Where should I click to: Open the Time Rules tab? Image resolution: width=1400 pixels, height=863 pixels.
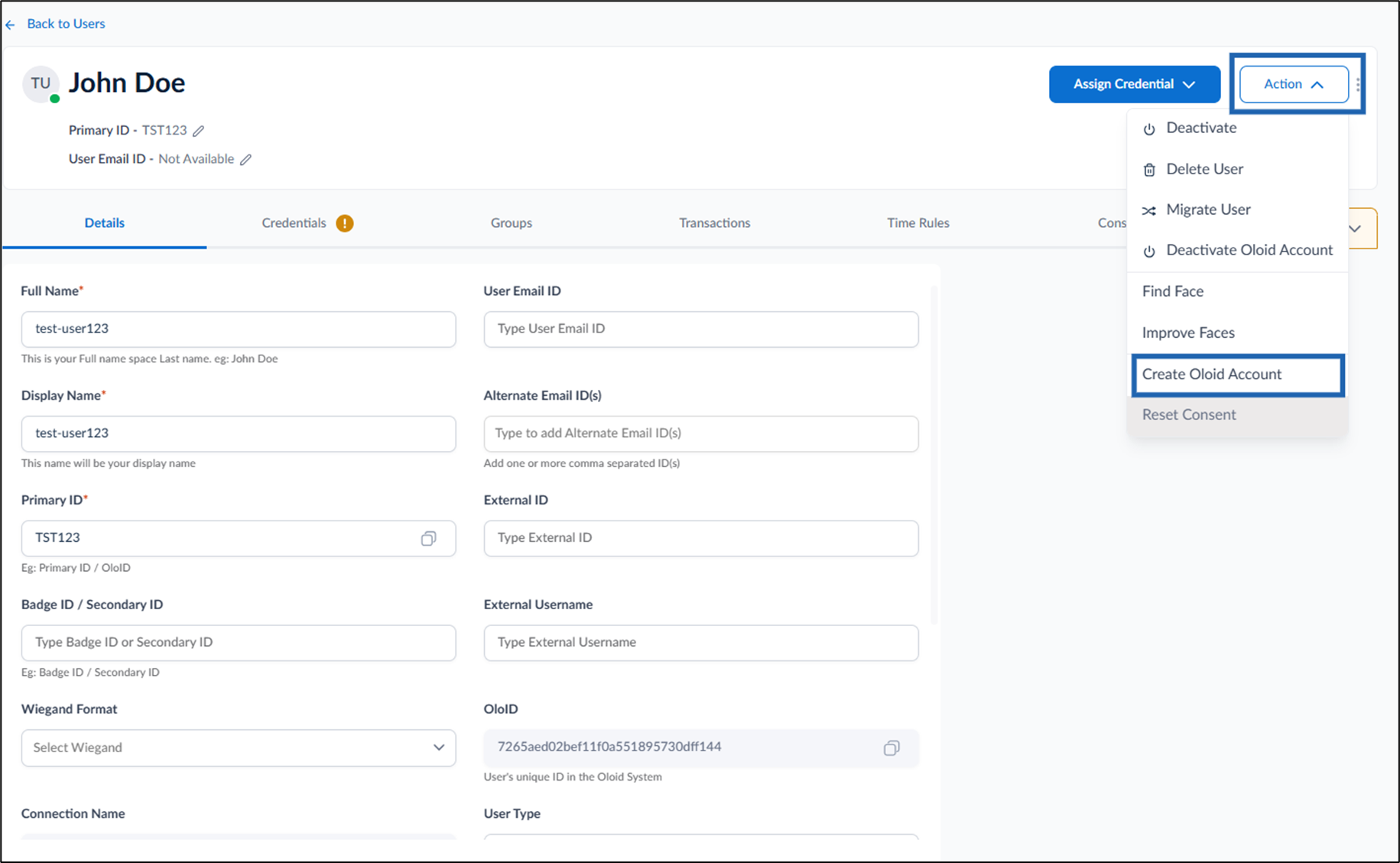click(x=918, y=223)
